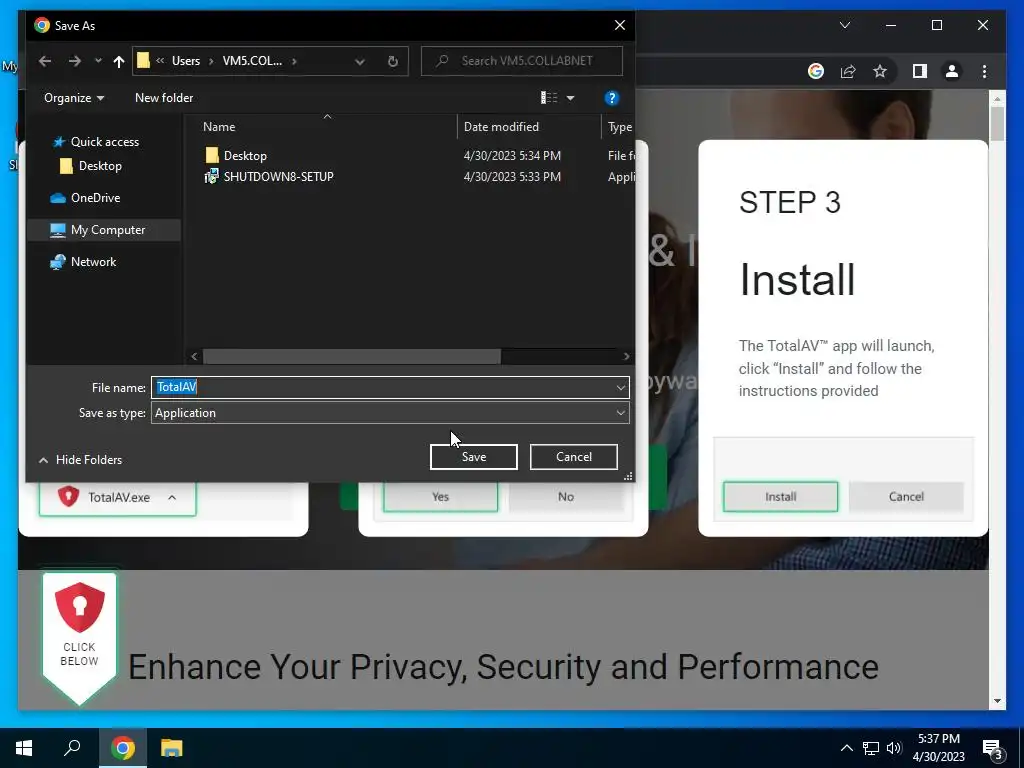Open Save as type dropdown
This screenshot has width=1024, height=768.
[390, 413]
